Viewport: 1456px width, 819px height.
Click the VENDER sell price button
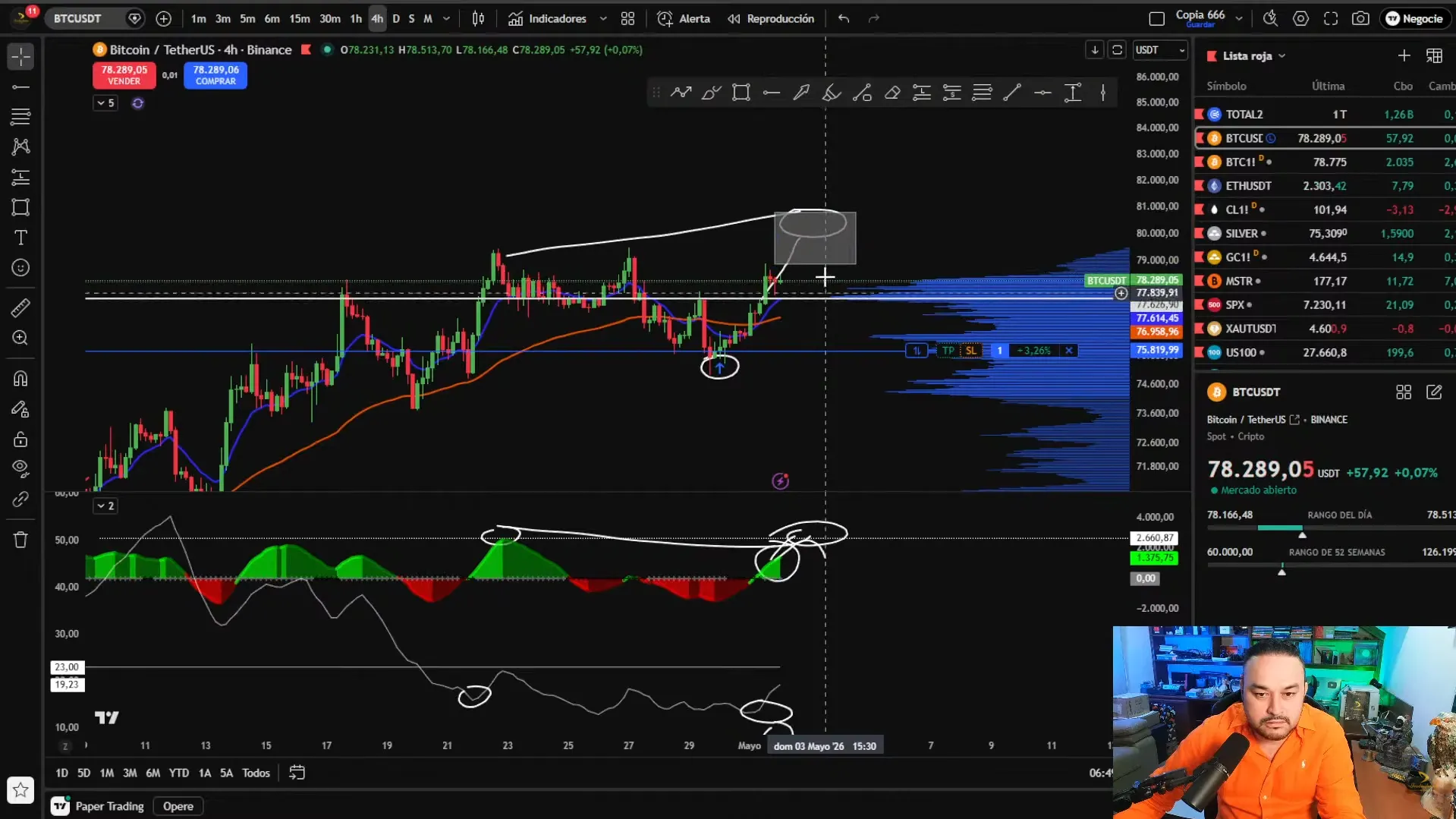pos(124,74)
